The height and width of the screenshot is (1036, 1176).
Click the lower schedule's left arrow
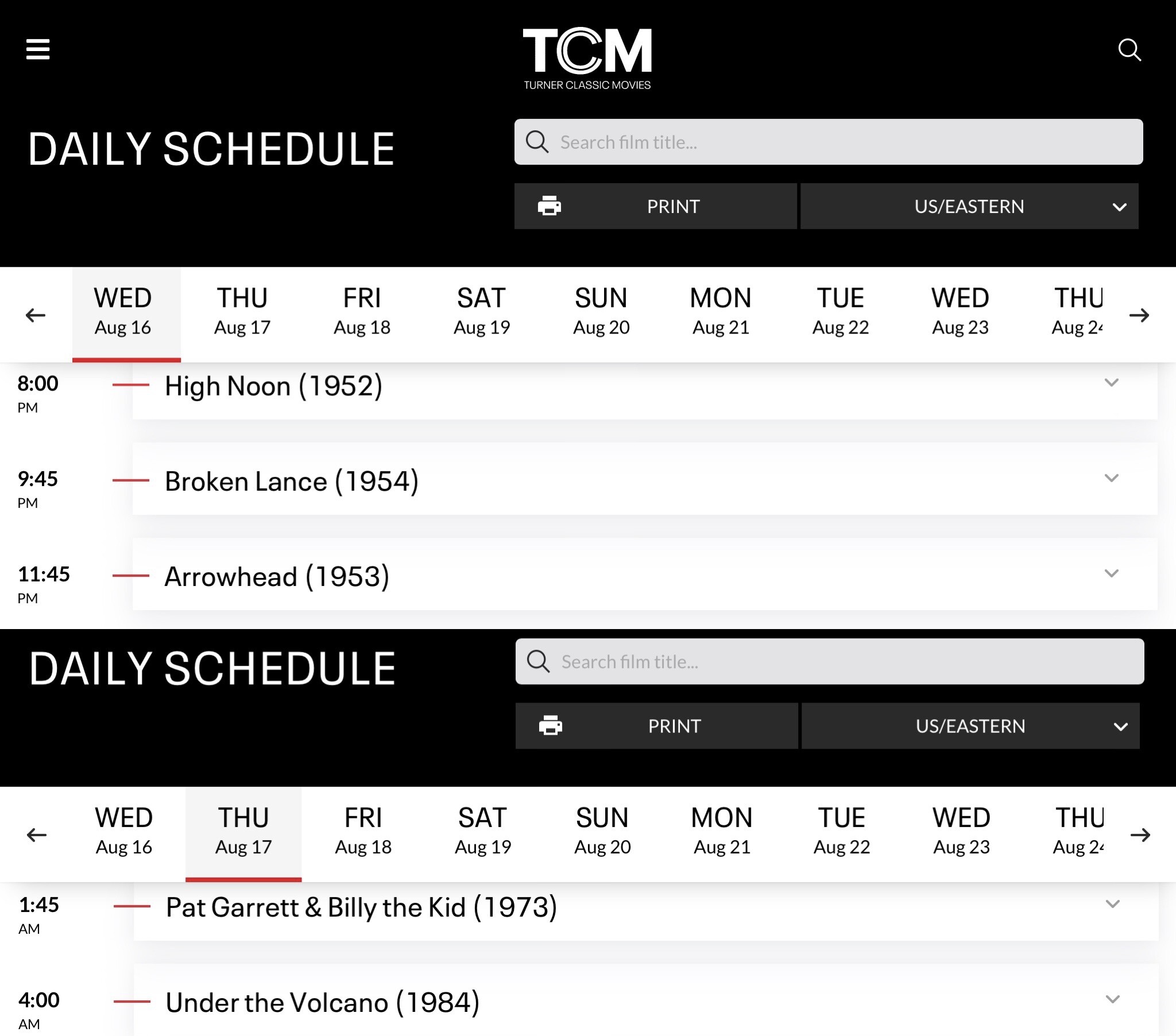pos(37,835)
